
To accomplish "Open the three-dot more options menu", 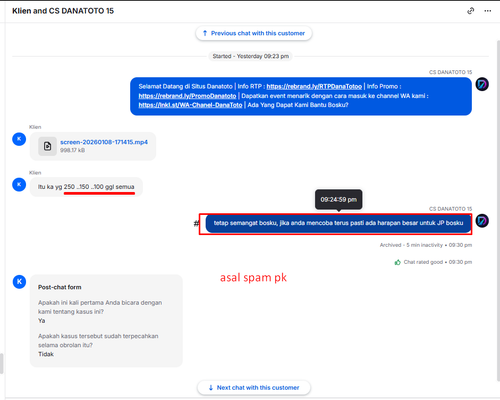I will pyautogui.click(x=488, y=11).
